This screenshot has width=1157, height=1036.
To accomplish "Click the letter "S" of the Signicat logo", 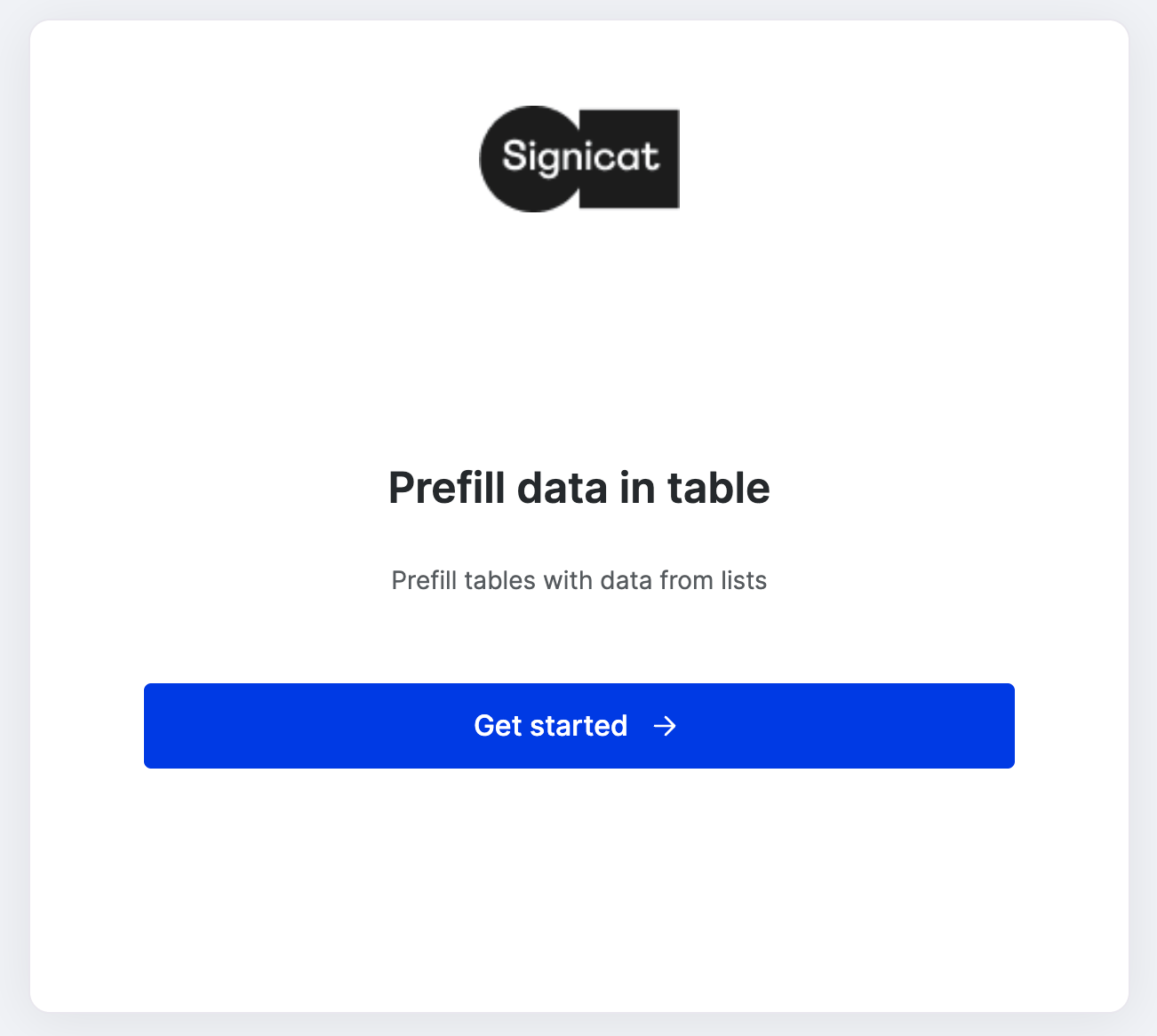I will tap(514, 156).
